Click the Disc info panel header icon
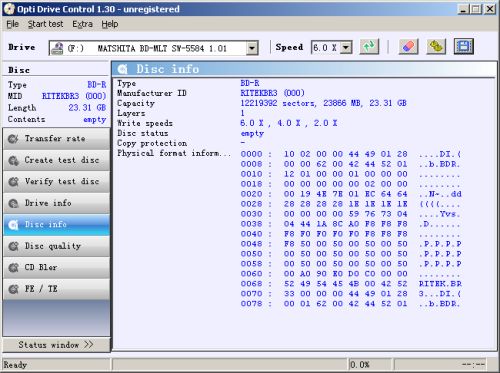Screen dimensions: 500x373 tap(122, 69)
